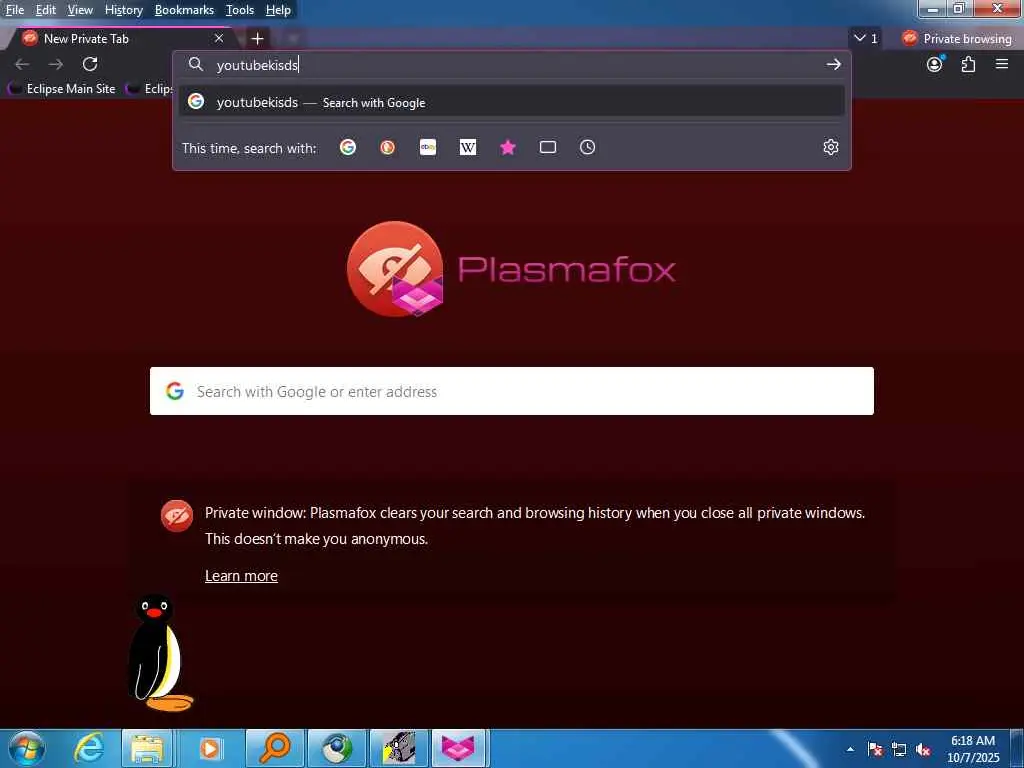Open Windows Explorer folder on taskbar
This screenshot has height=768, width=1024.
click(x=147, y=748)
